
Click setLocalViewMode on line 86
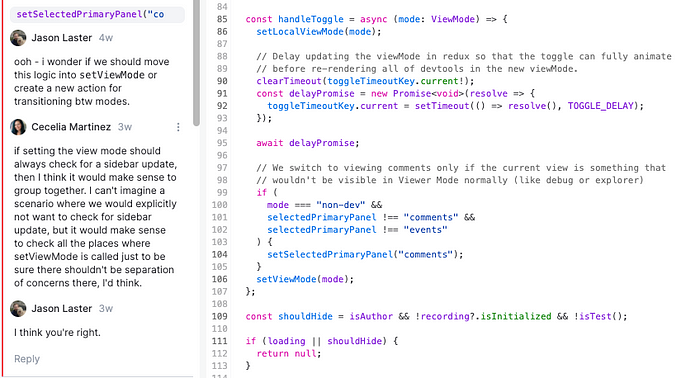tap(300, 32)
